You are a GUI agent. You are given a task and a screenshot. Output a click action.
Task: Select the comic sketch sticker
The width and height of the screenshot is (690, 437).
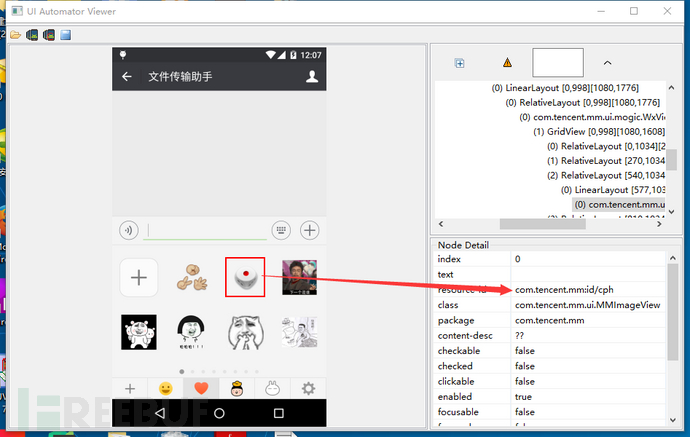299,332
